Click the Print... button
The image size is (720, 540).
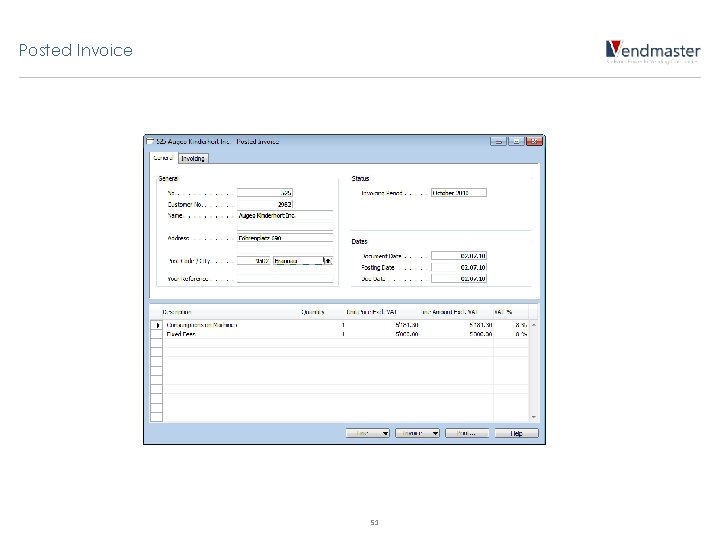pos(467,433)
